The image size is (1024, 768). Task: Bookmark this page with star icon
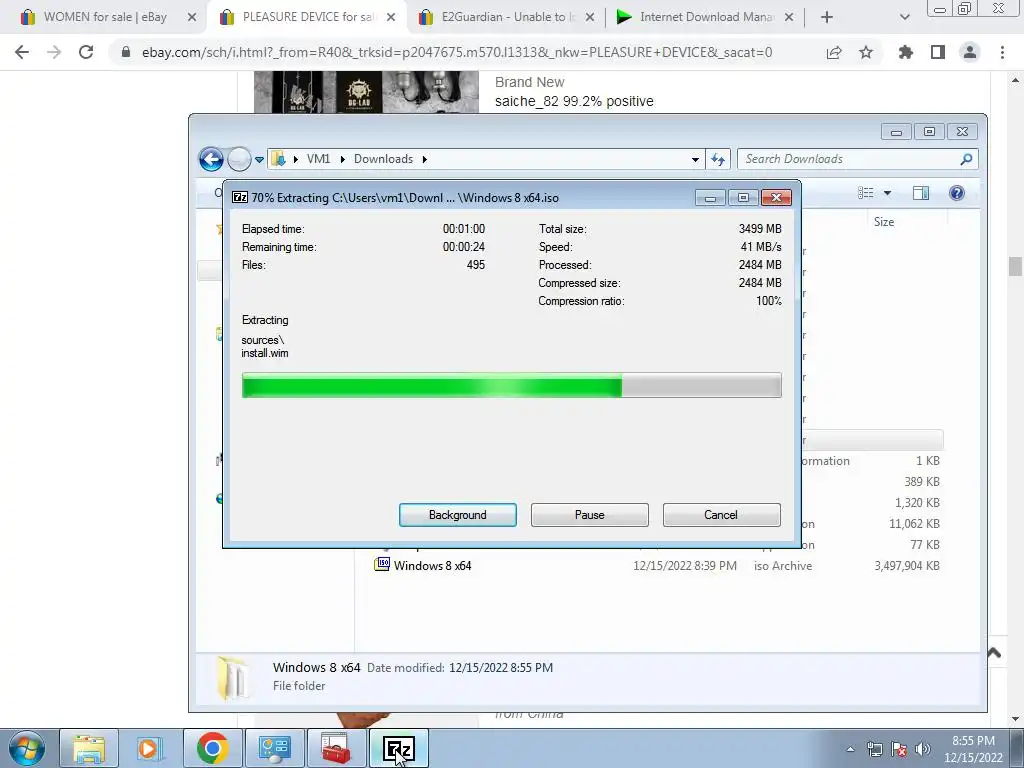coord(866,52)
